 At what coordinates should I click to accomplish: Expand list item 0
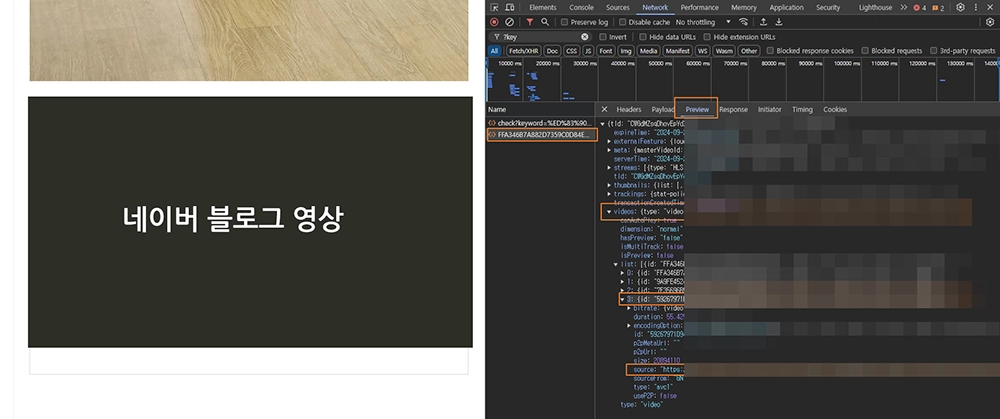[x=622, y=273]
